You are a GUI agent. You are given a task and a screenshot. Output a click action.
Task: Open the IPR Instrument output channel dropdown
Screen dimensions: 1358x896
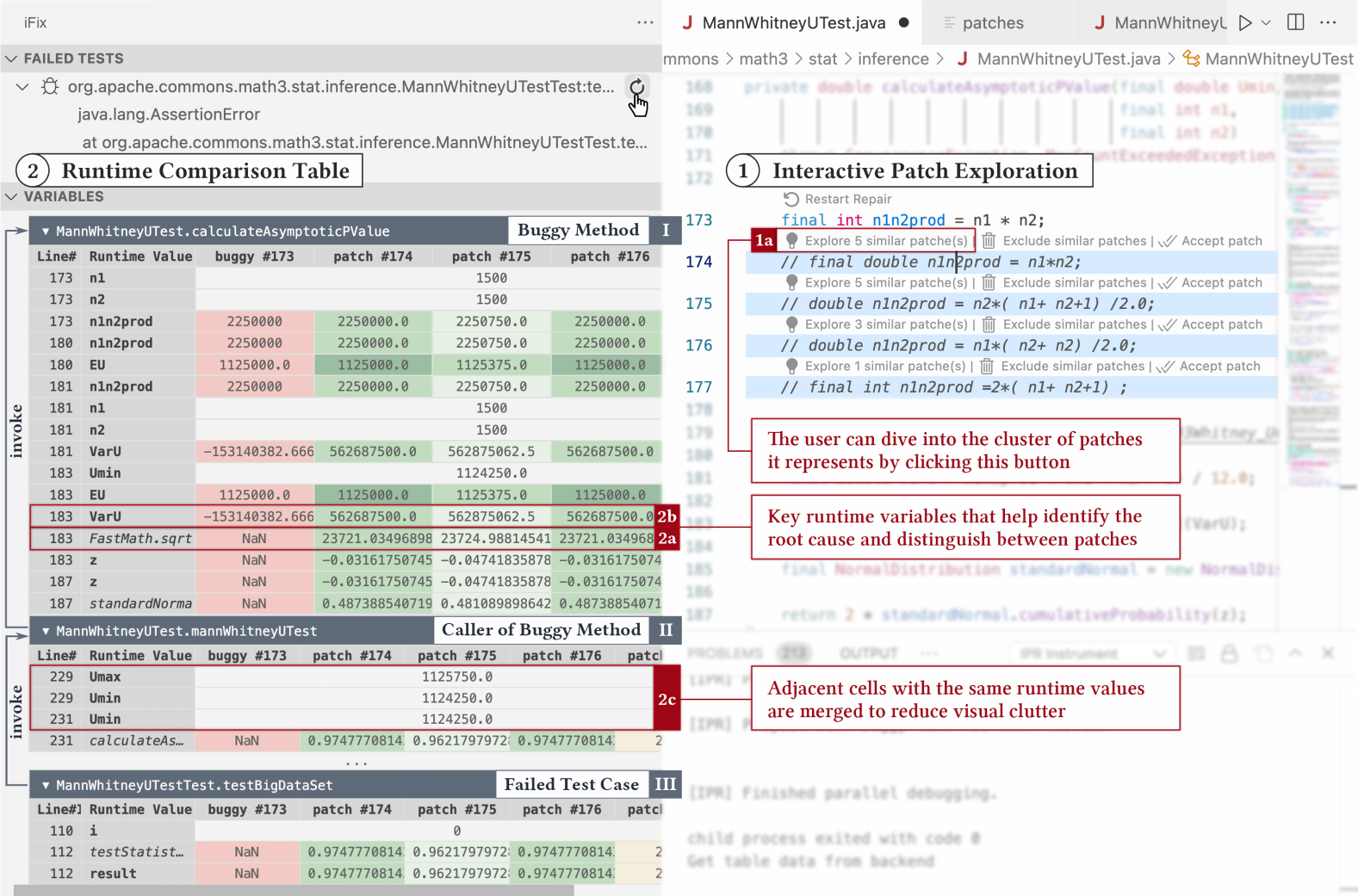pyautogui.click(x=1092, y=653)
